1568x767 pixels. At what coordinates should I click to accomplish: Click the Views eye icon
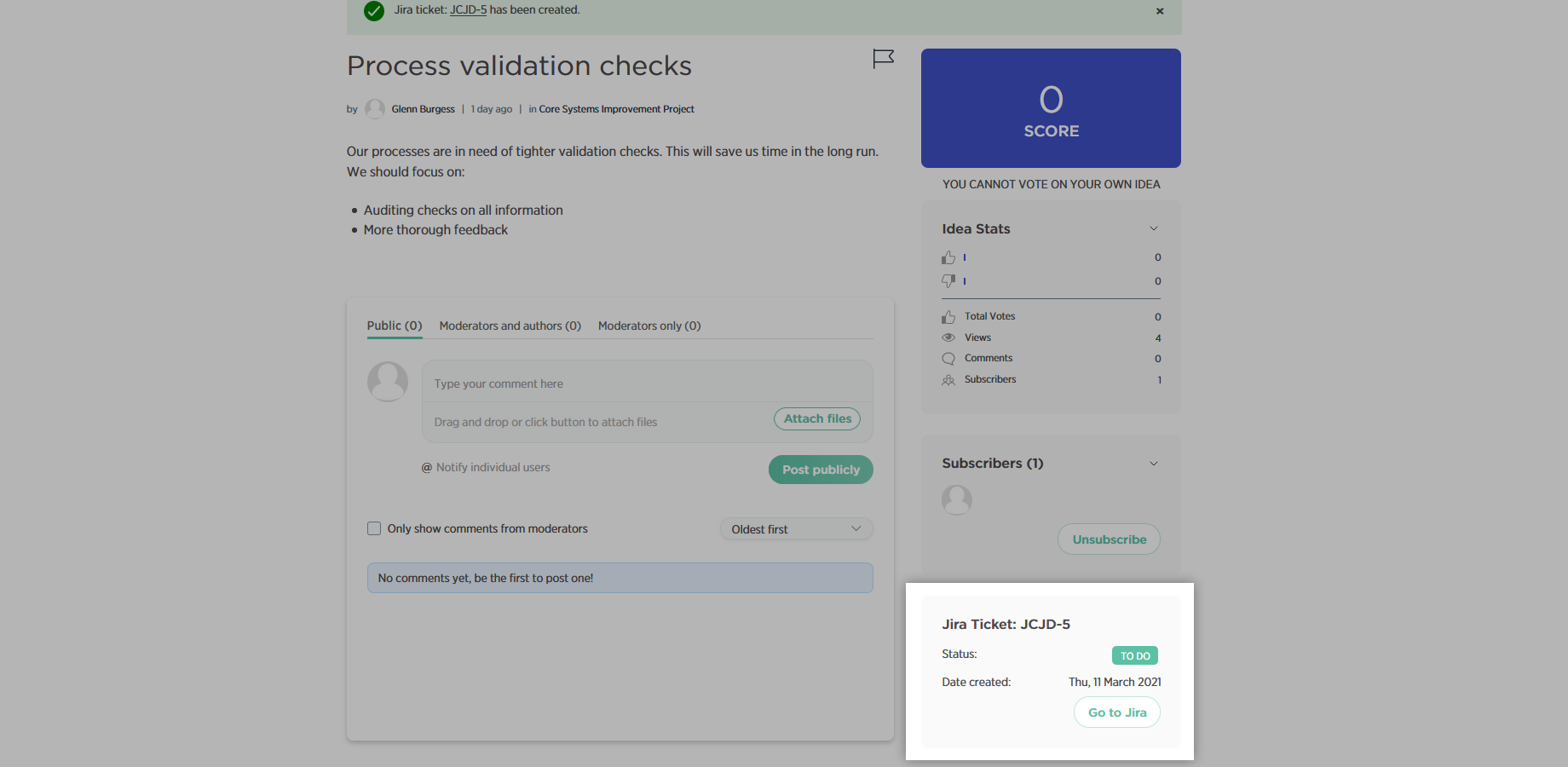click(948, 337)
